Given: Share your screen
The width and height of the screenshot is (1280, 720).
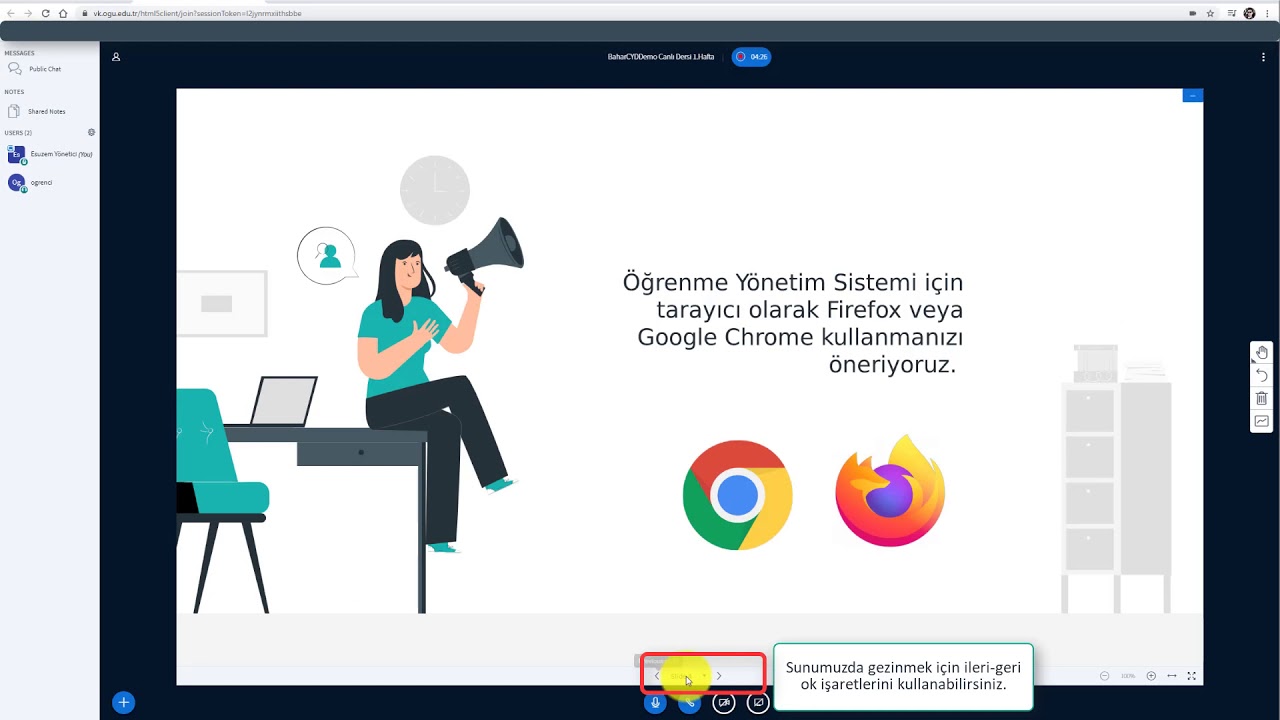Looking at the screenshot, I should point(758,703).
